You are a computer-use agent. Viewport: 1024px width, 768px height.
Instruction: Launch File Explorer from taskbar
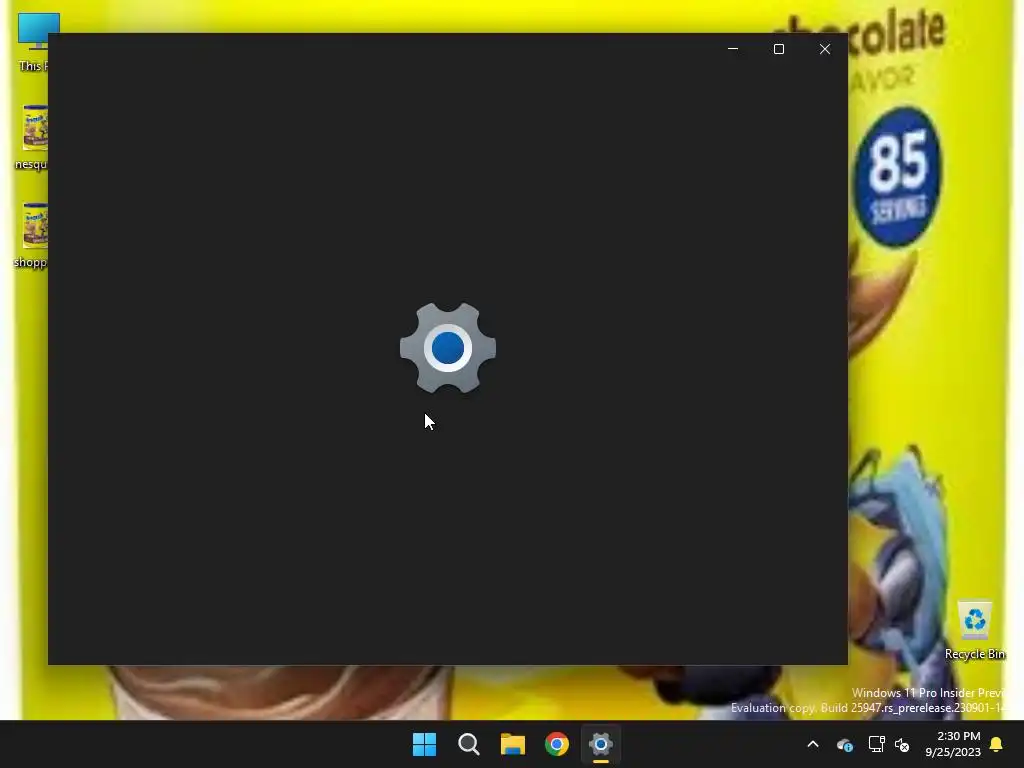pos(513,744)
